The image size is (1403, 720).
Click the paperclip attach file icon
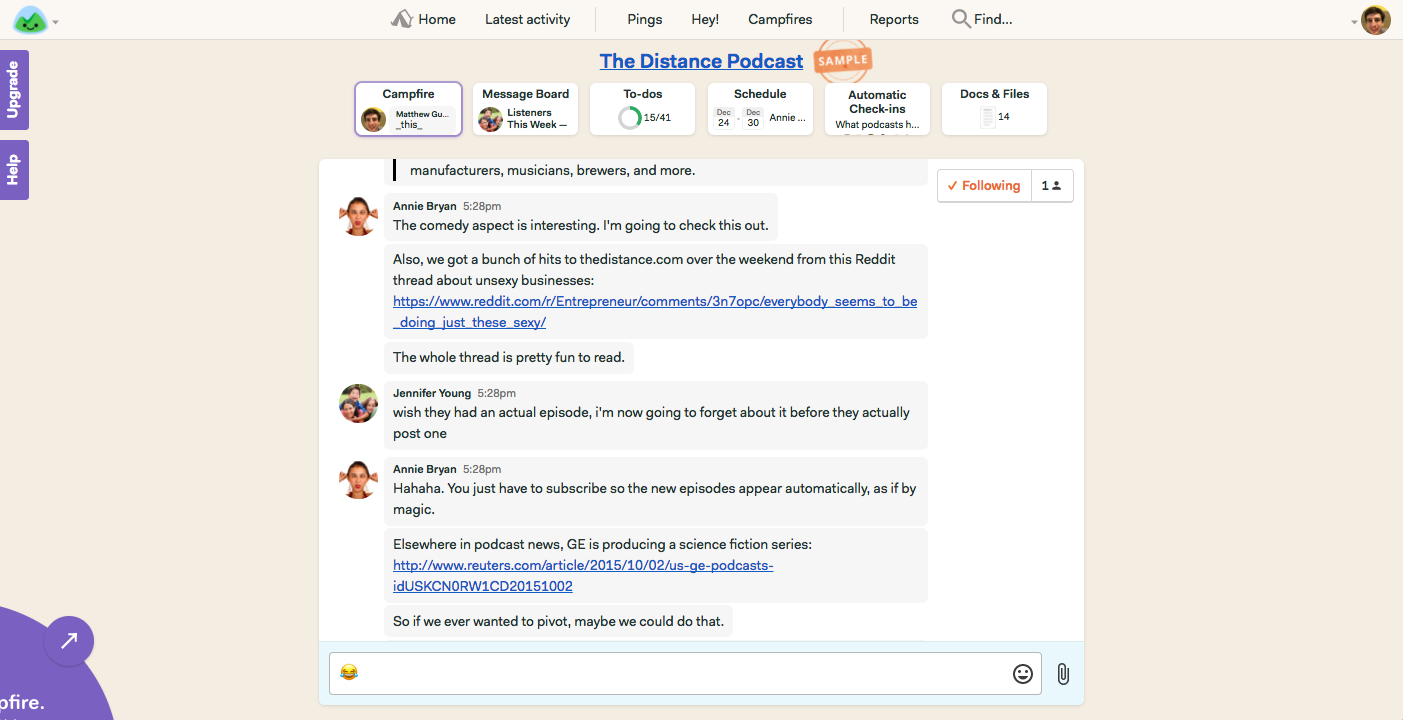pos(1062,674)
